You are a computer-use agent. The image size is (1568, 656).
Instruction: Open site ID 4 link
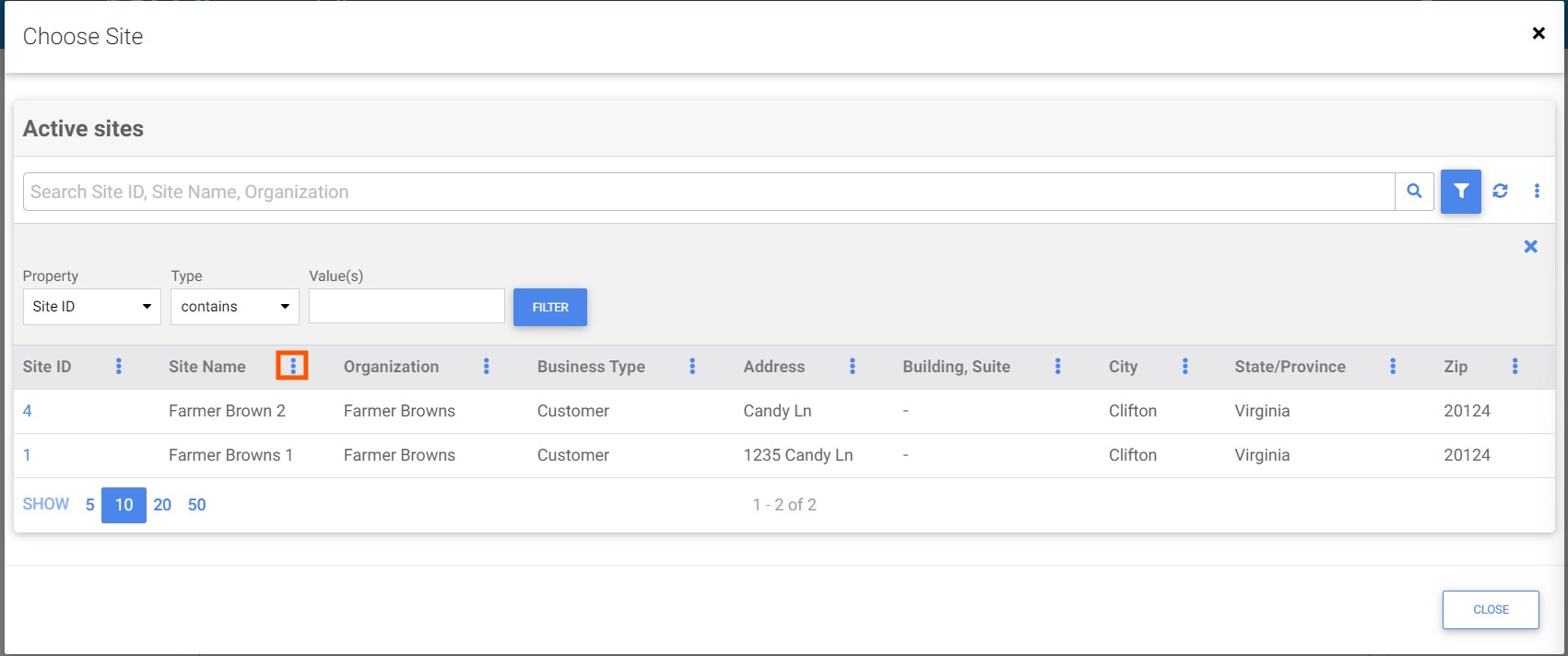click(x=28, y=411)
